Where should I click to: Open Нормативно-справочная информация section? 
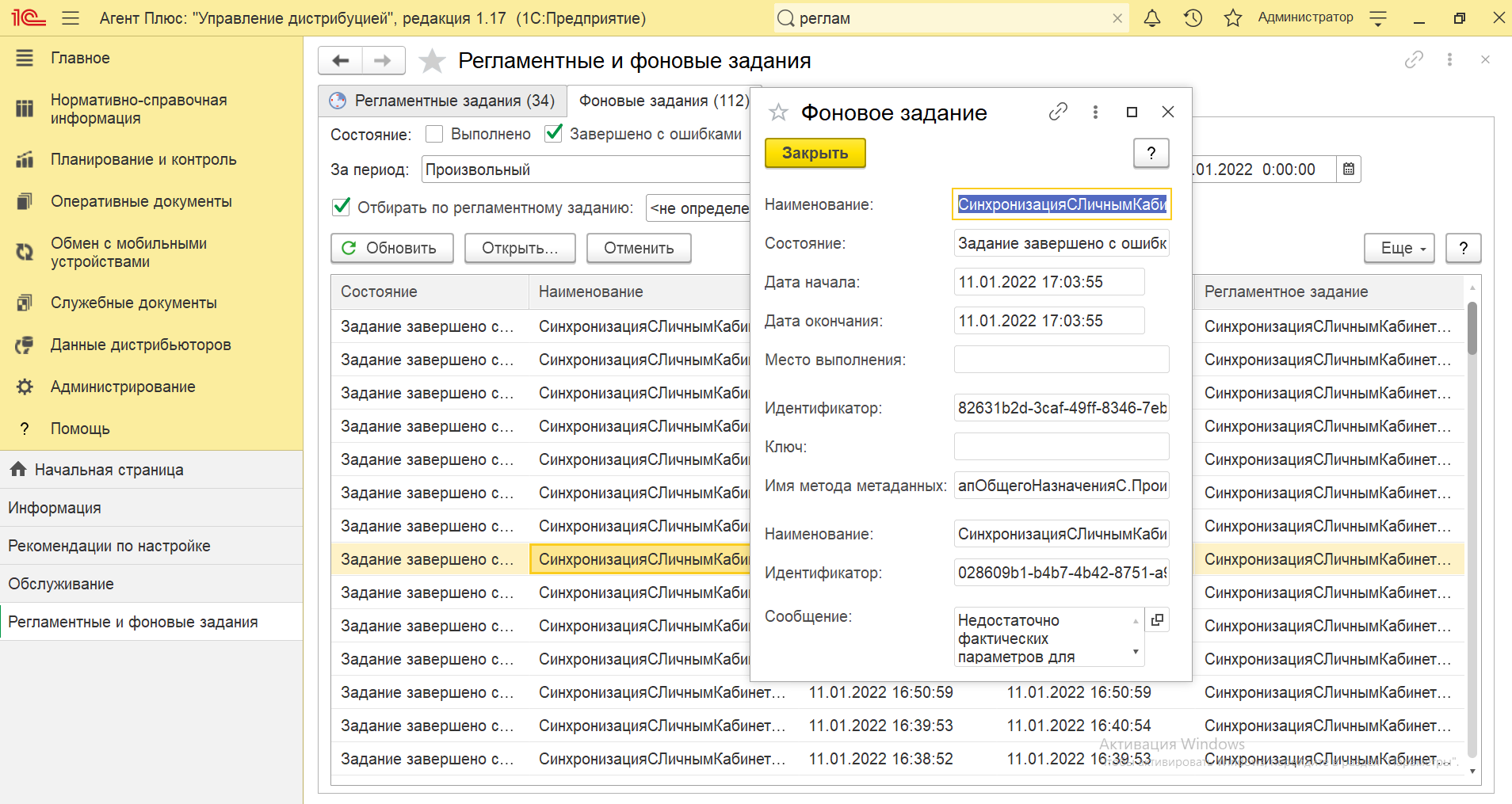(151, 109)
